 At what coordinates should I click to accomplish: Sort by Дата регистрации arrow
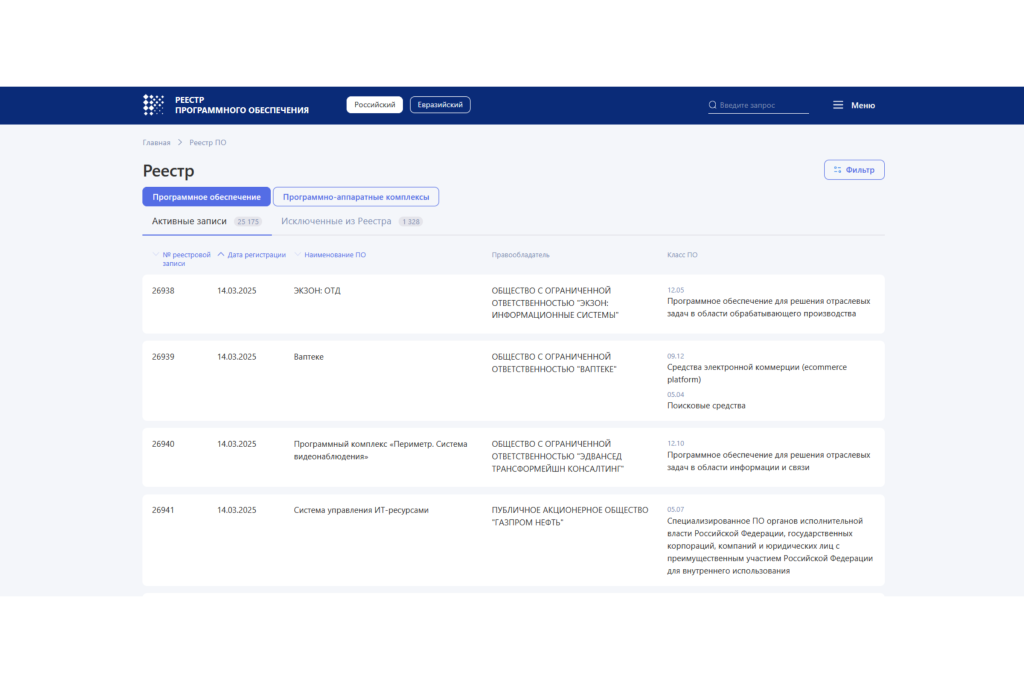click(221, 255)
